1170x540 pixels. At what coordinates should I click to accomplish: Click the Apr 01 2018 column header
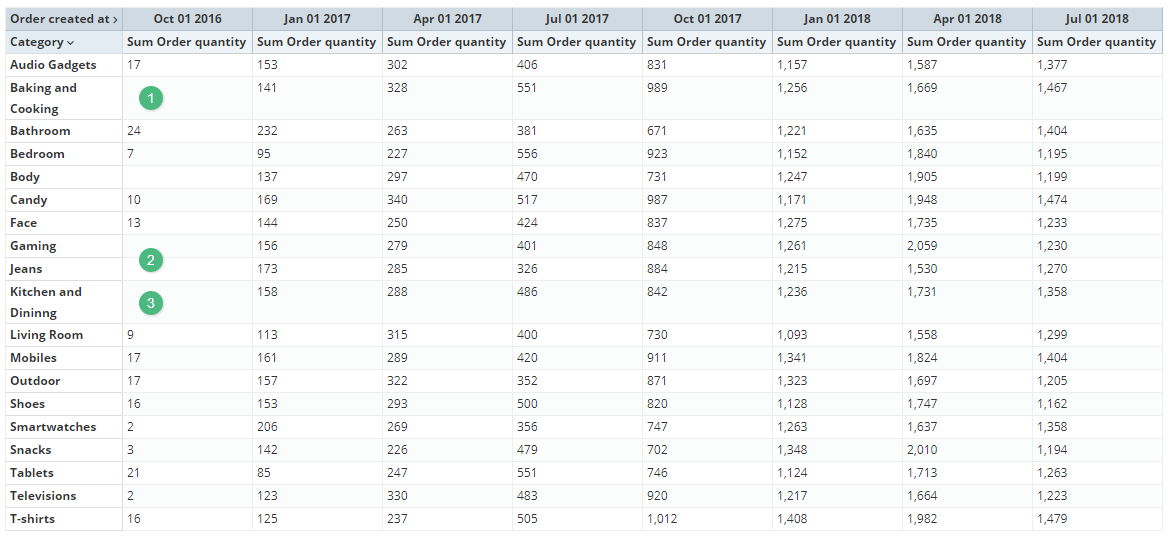coord(967,19)
